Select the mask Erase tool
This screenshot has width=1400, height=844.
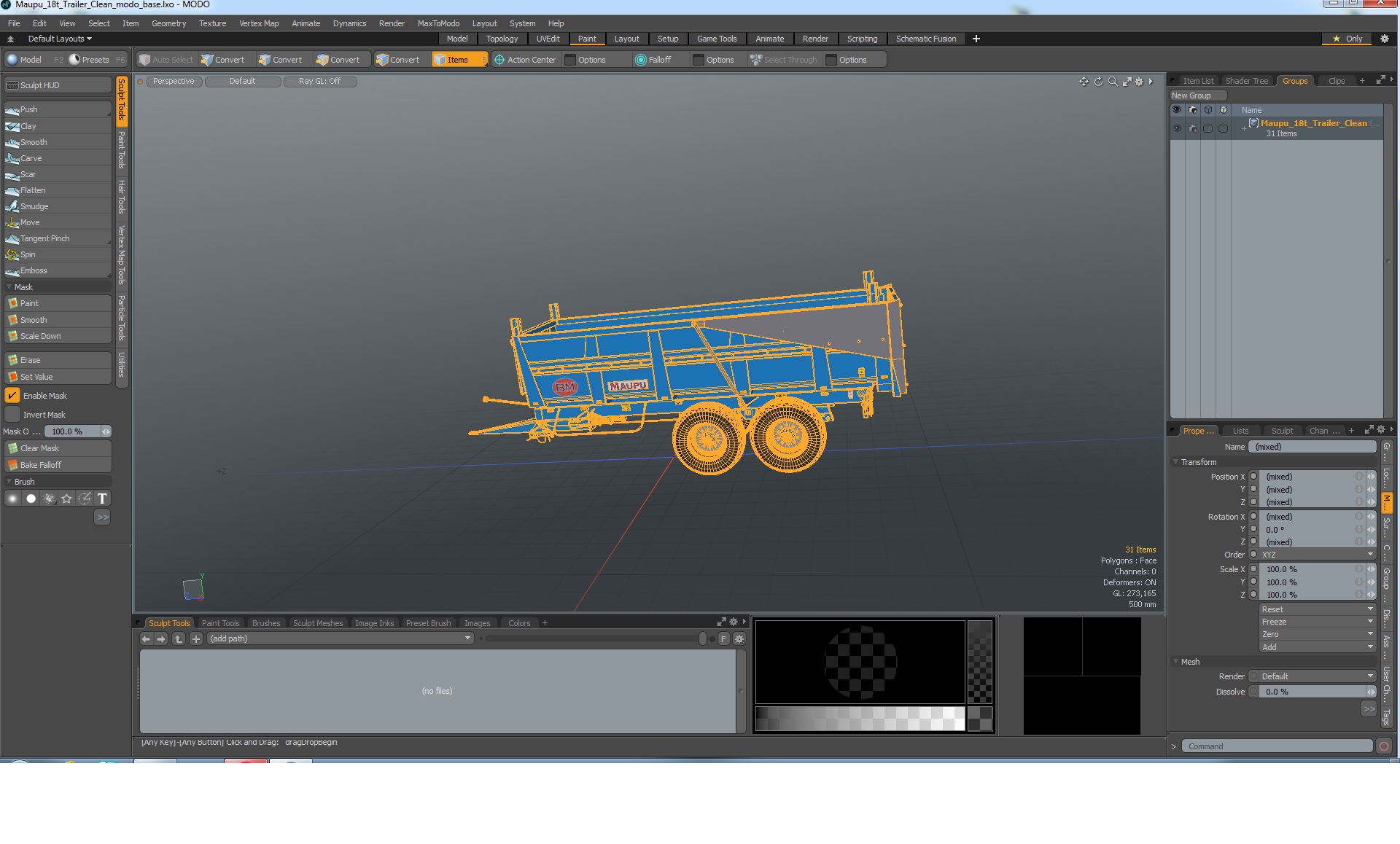58,360
